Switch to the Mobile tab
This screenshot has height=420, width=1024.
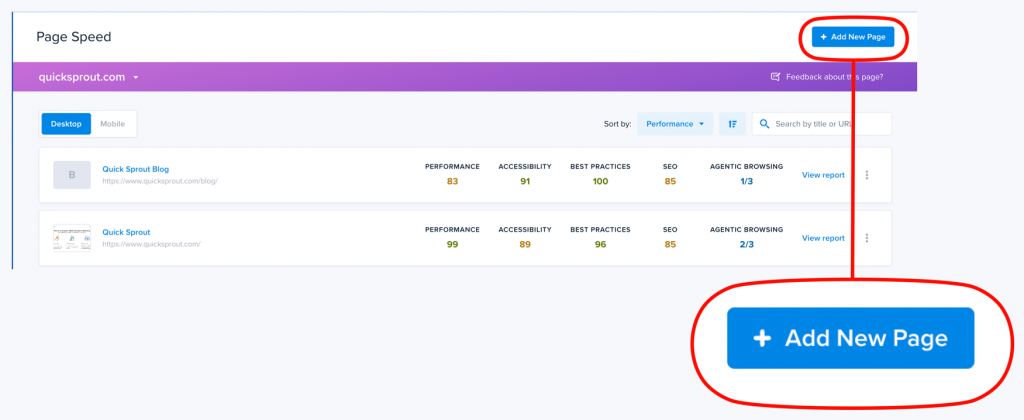click(112, 123)
